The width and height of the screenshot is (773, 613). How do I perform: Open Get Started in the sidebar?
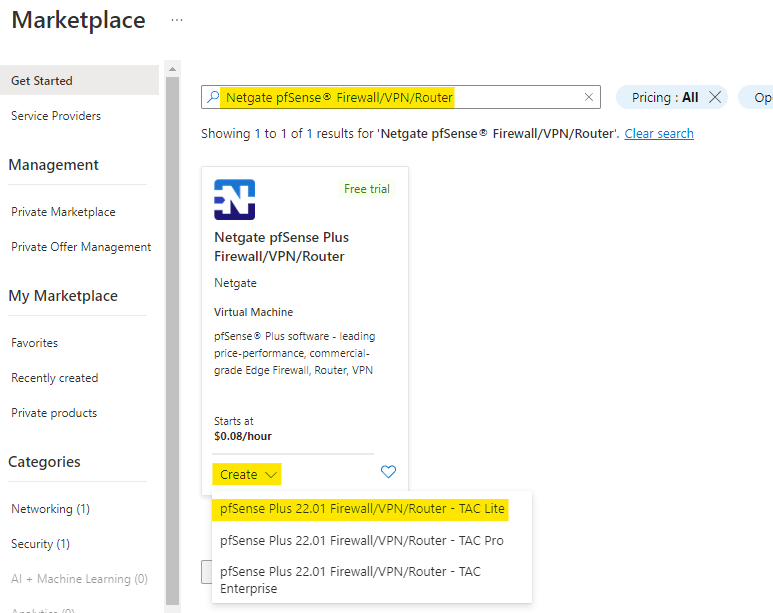pos(42,81)
